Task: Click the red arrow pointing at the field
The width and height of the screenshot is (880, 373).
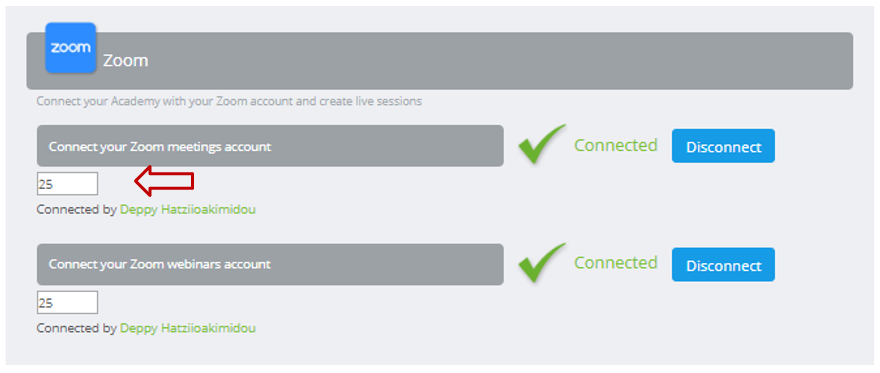Action: point(164,181)
